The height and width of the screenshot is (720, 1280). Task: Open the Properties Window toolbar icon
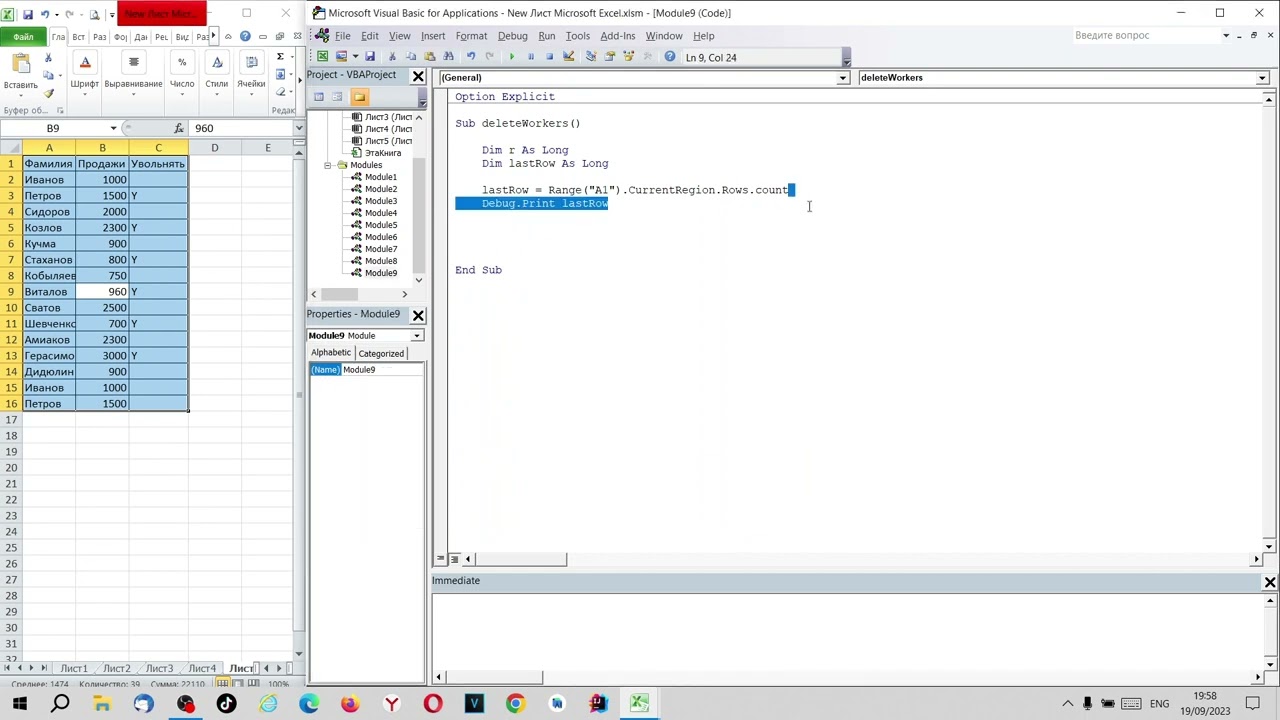(x=609, y=57)
